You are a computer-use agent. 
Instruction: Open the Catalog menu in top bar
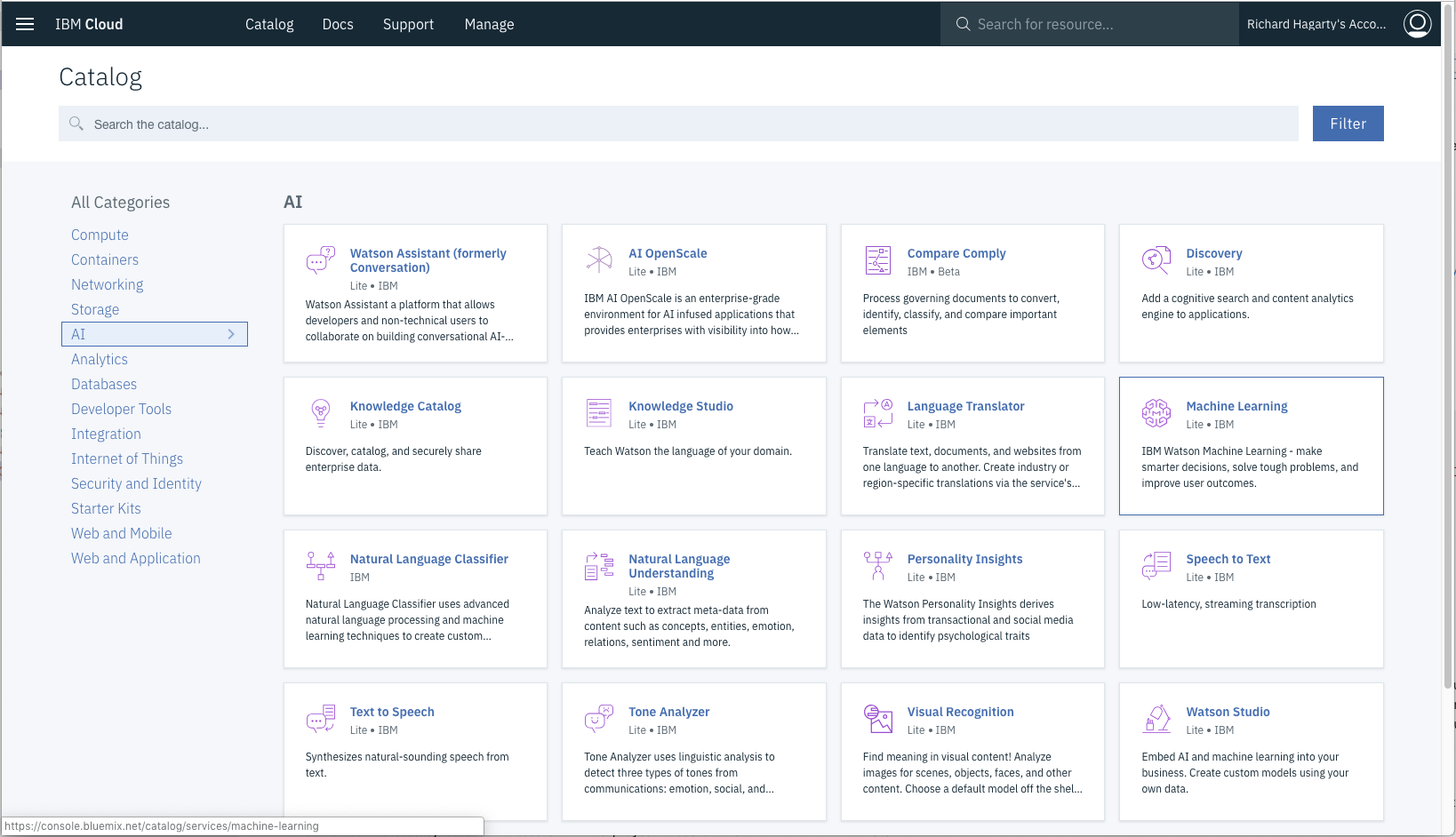(x=269, y=24)
